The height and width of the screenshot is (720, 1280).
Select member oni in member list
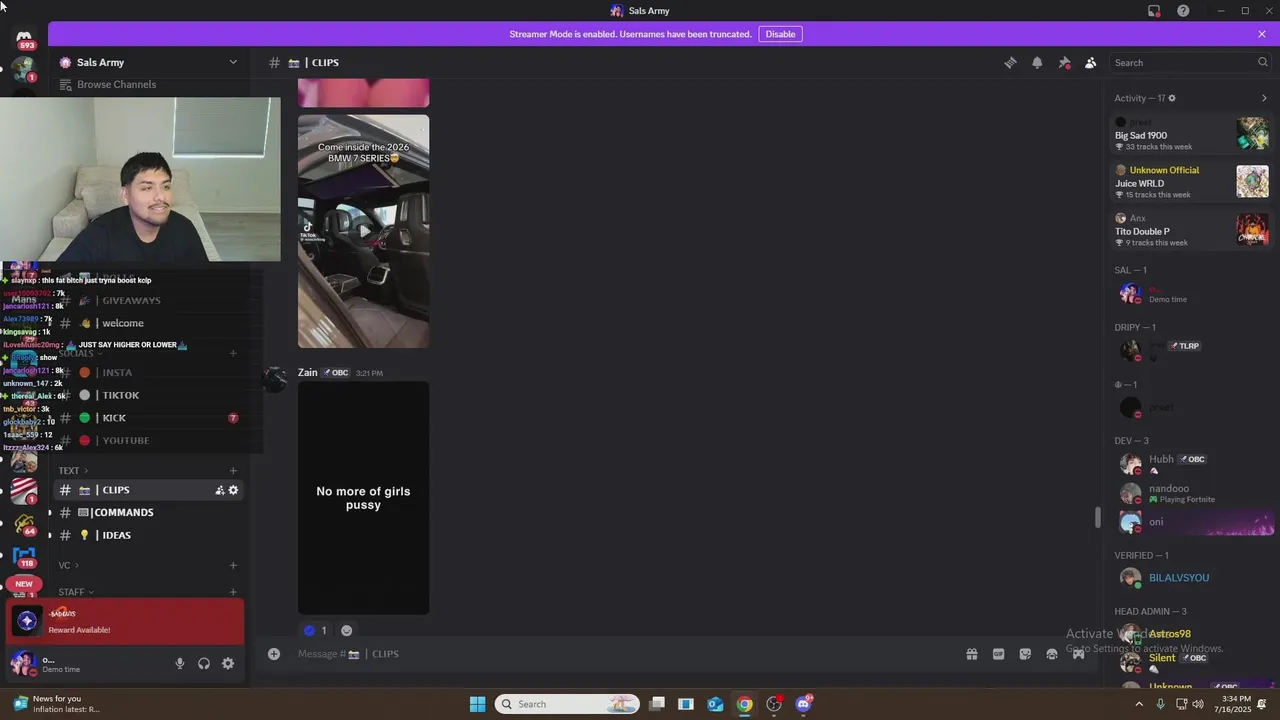pos(1191,522)
